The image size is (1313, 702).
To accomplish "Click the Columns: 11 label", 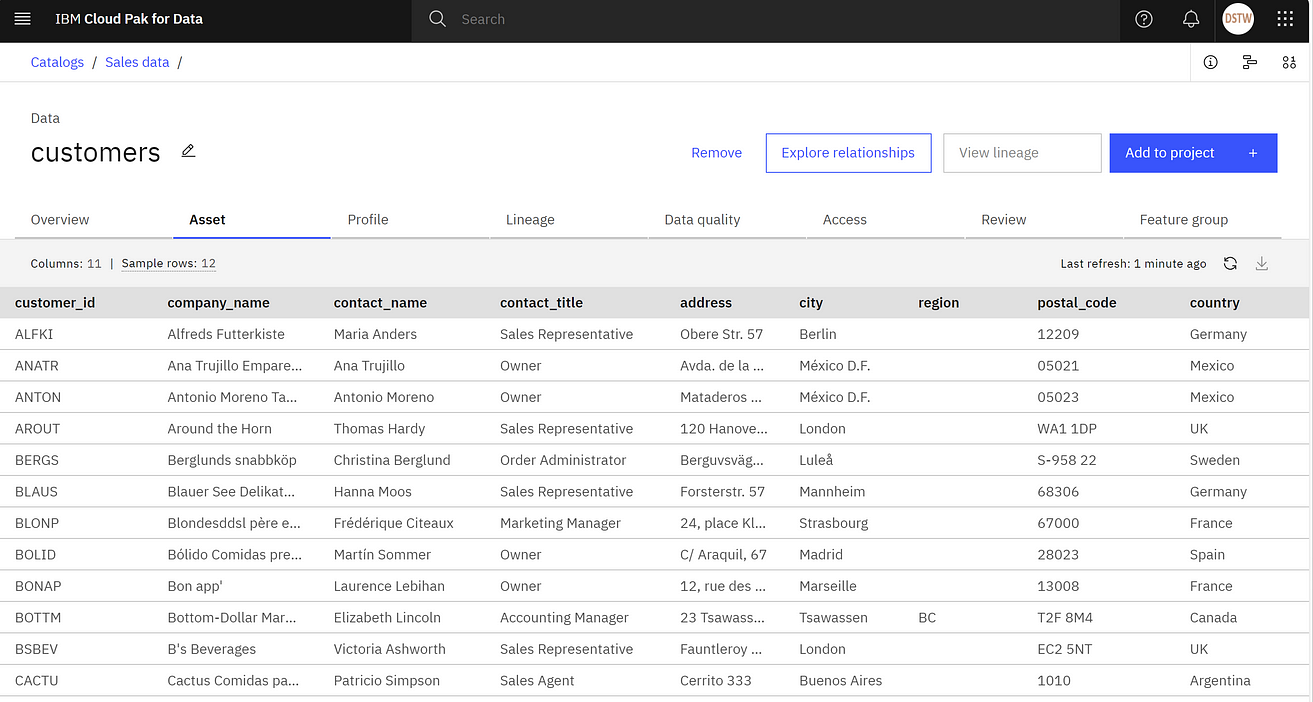I will point(66,264).
